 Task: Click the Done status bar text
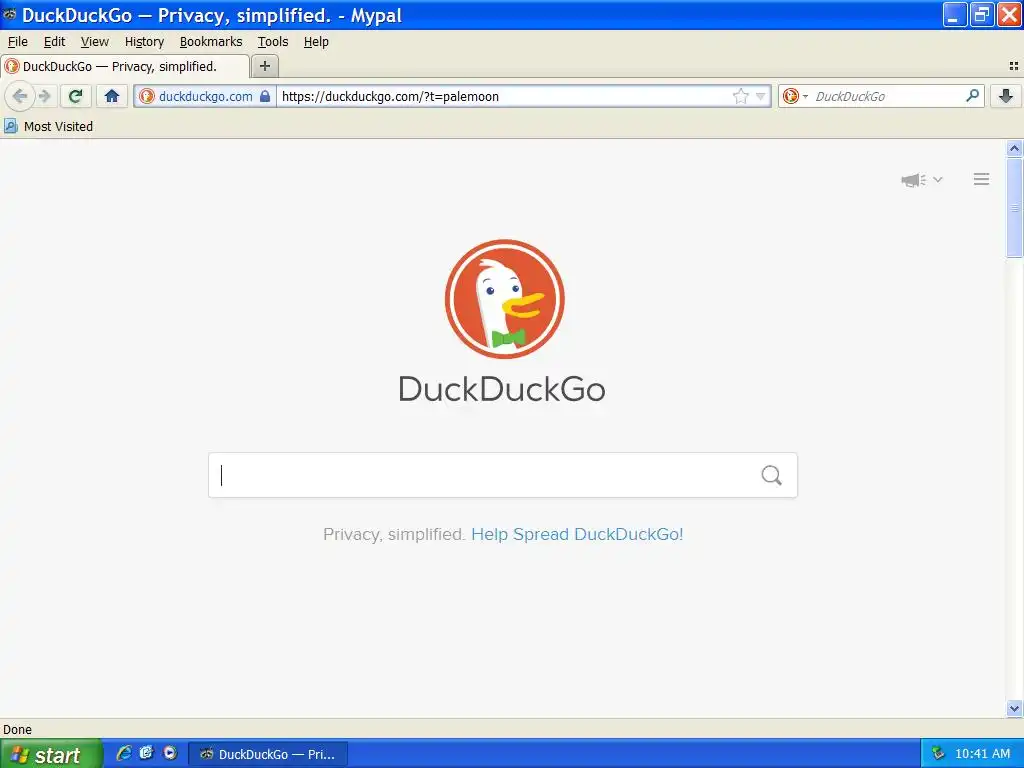17,729
